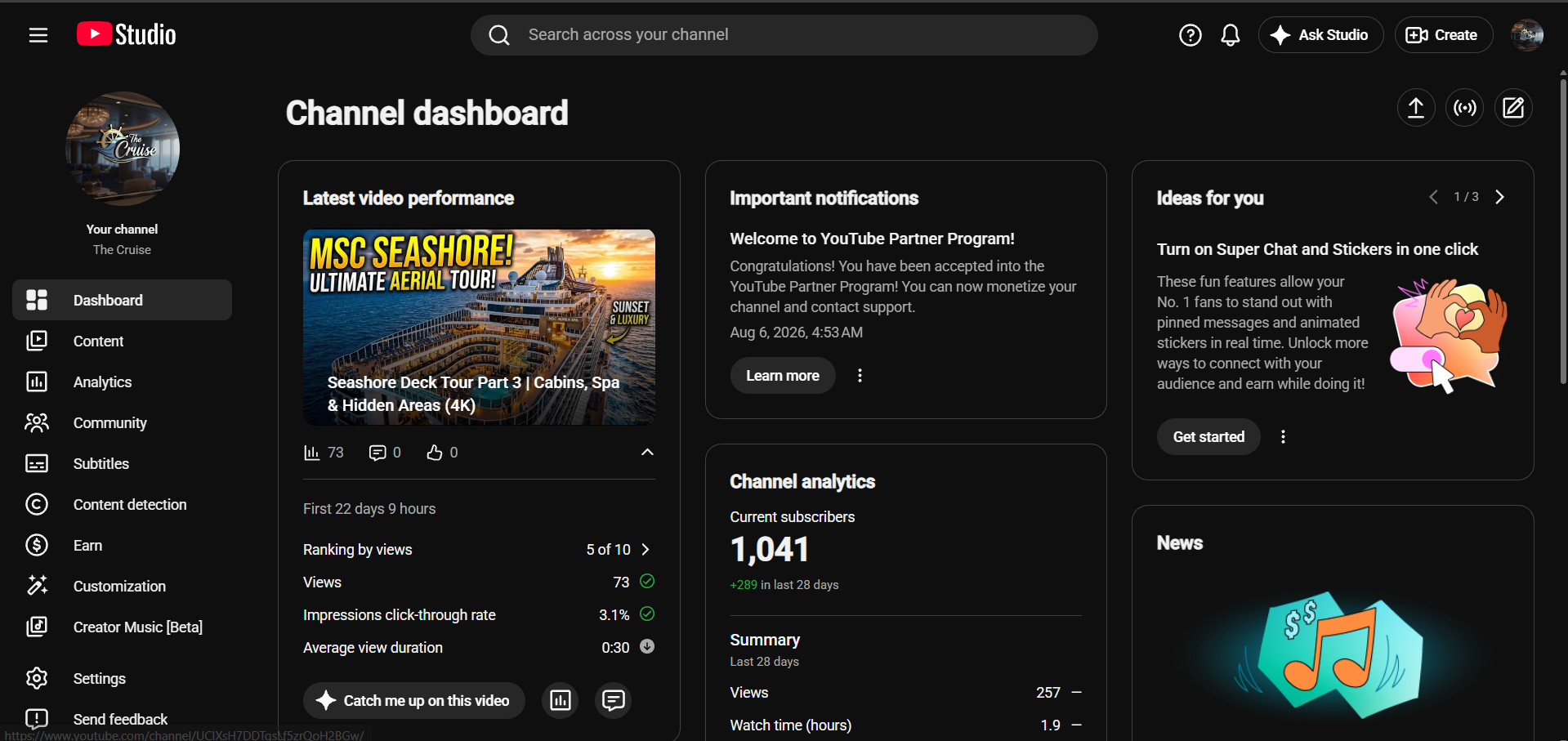Open Earn in the sidebar
The image size is (1568, 741).
point(122,545)
